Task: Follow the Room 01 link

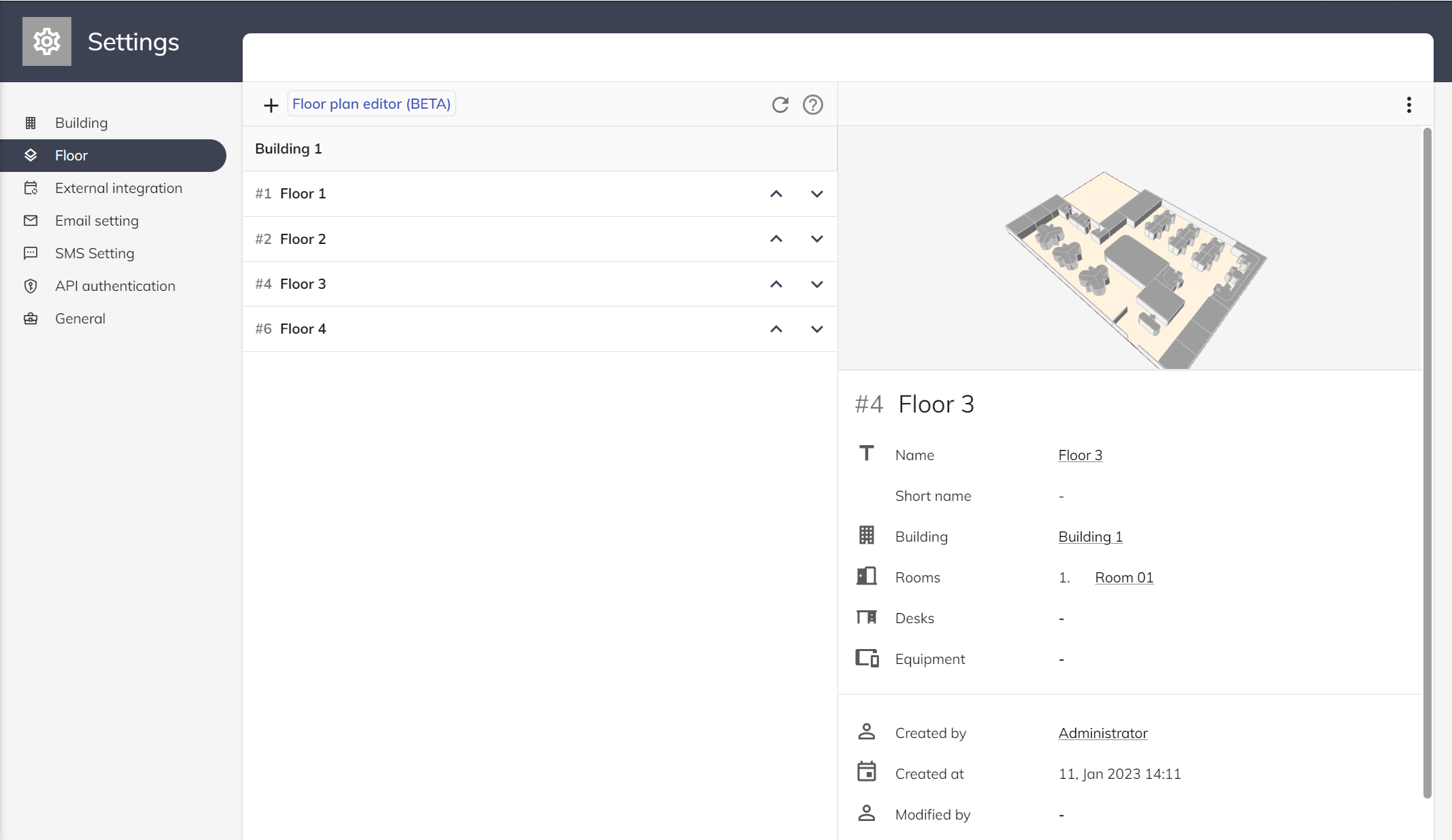Action: (x=1124, y=578)
